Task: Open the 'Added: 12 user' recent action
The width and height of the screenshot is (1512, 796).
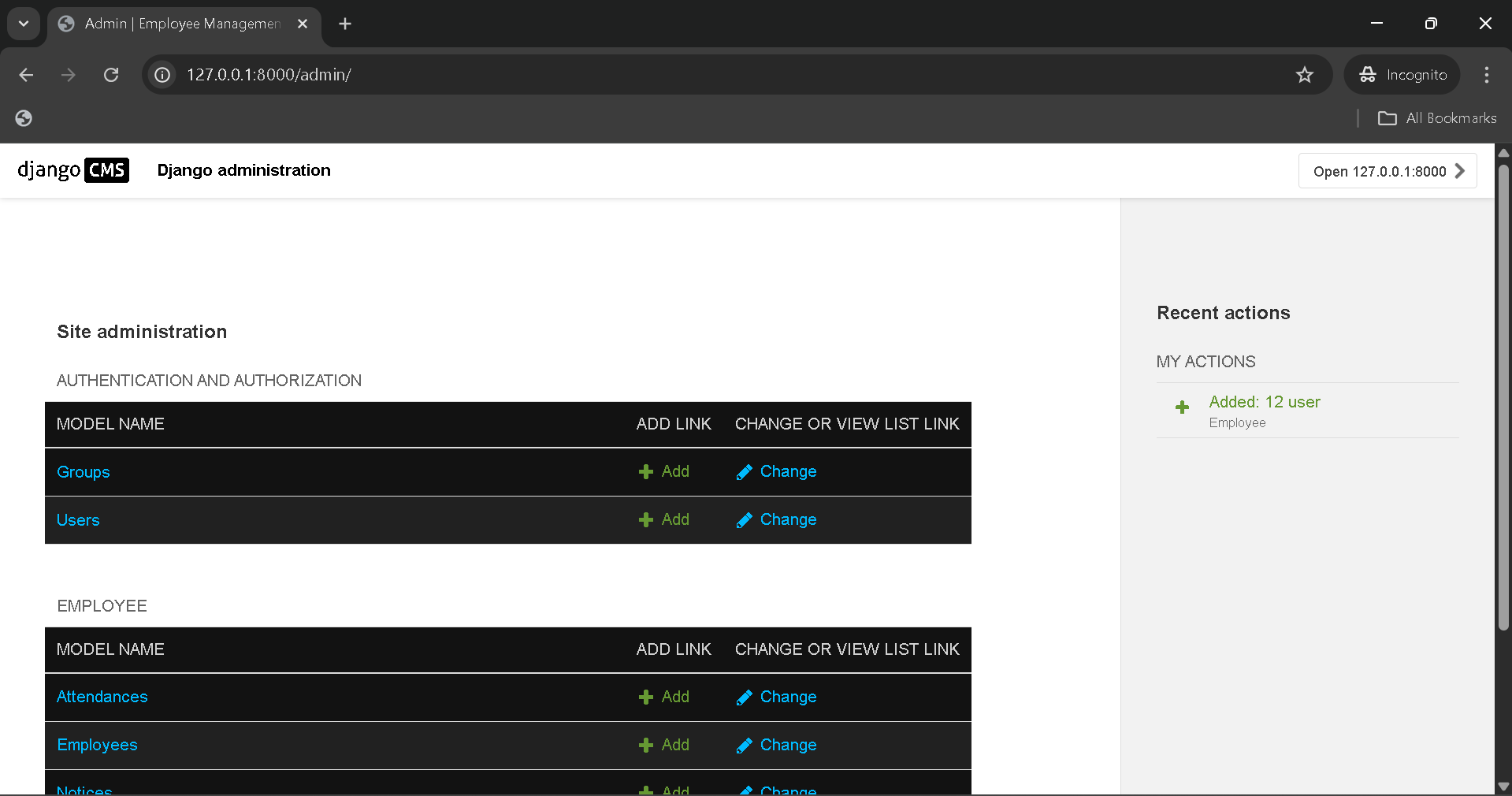Action: [1264, 402]
